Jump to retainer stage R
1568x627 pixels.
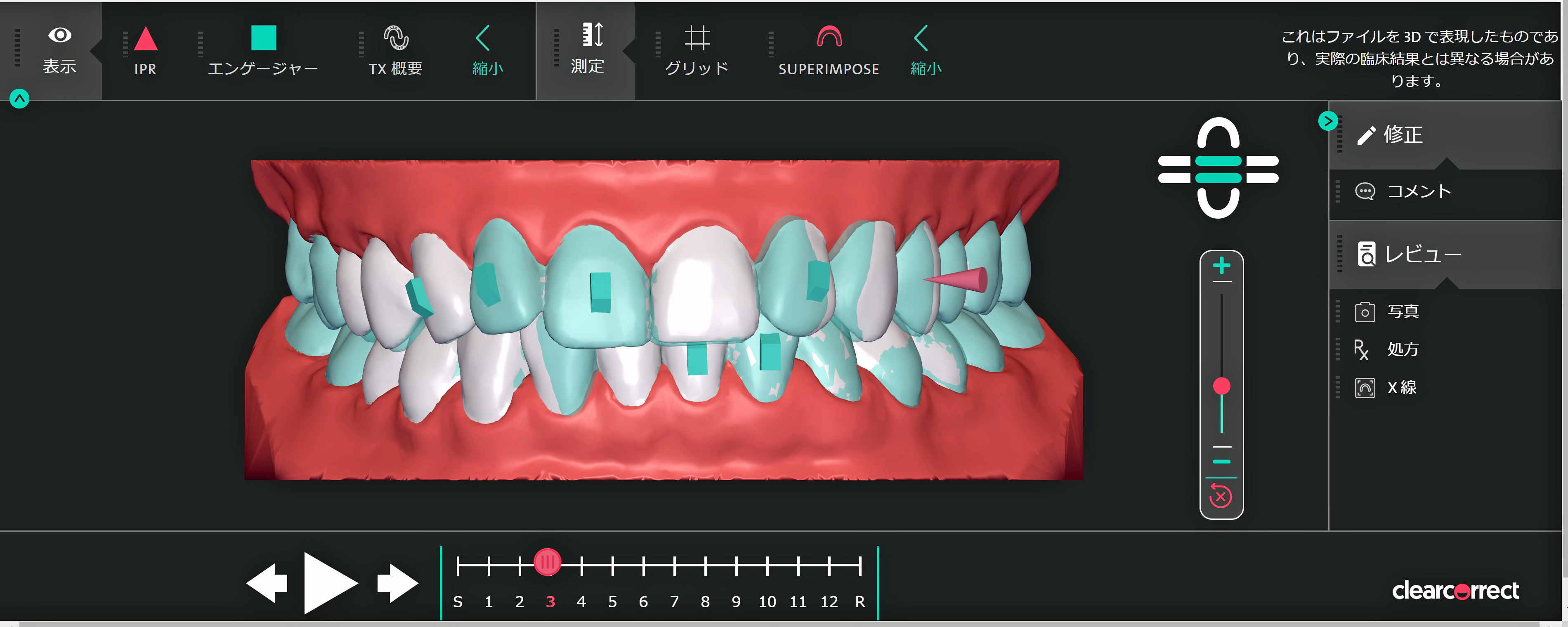tap(860, 601)
